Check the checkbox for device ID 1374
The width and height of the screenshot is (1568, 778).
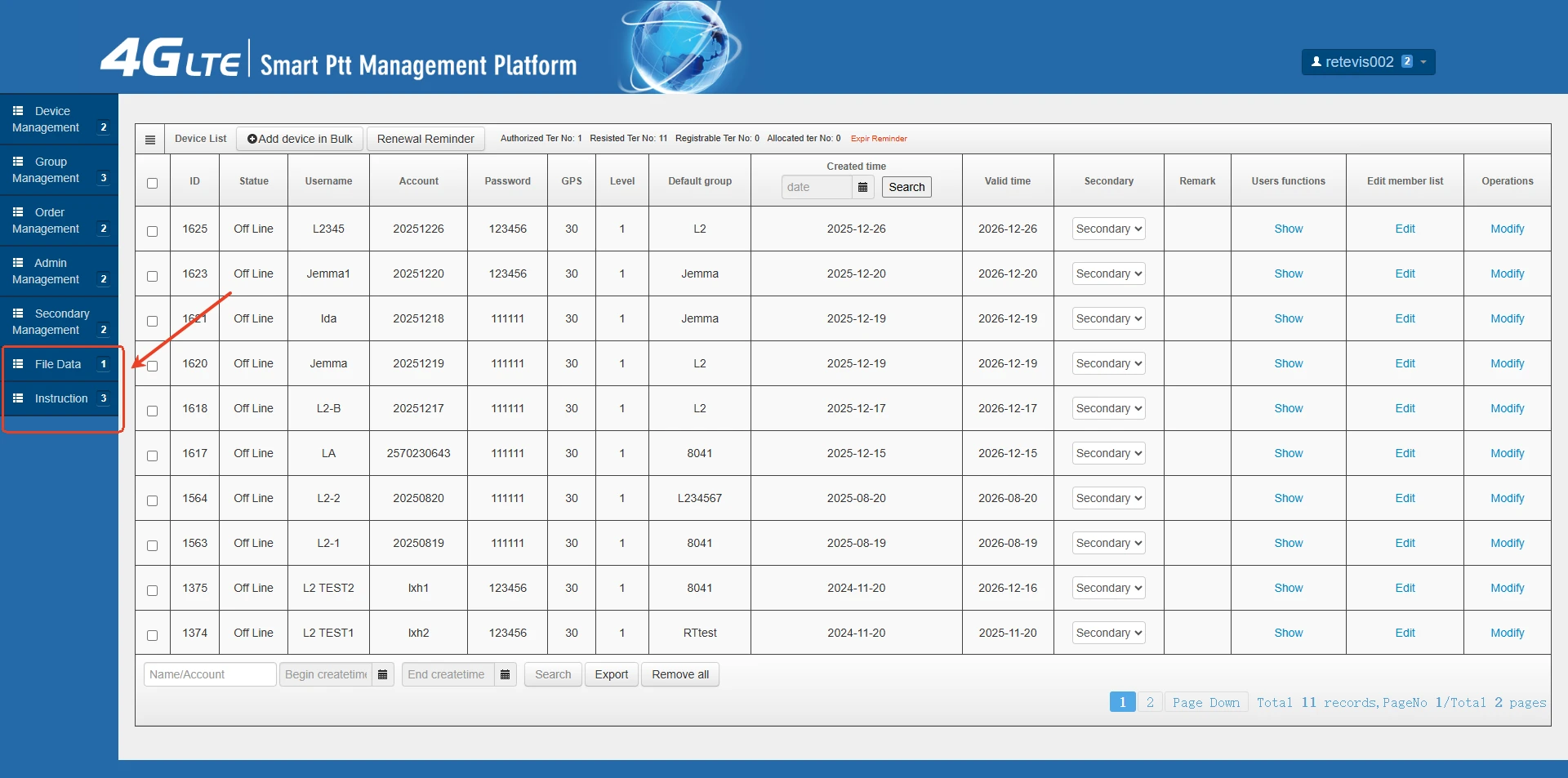click(x=152, y=635)
